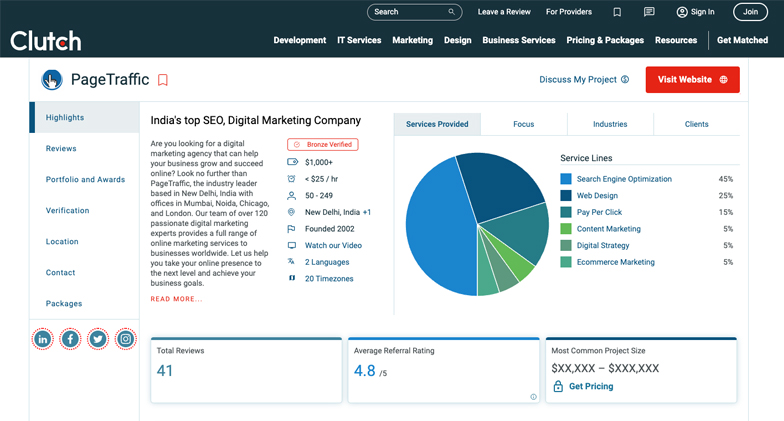
Task: Click Discuss My Project link
Action: pyautogui.click(x=584, y=80)
